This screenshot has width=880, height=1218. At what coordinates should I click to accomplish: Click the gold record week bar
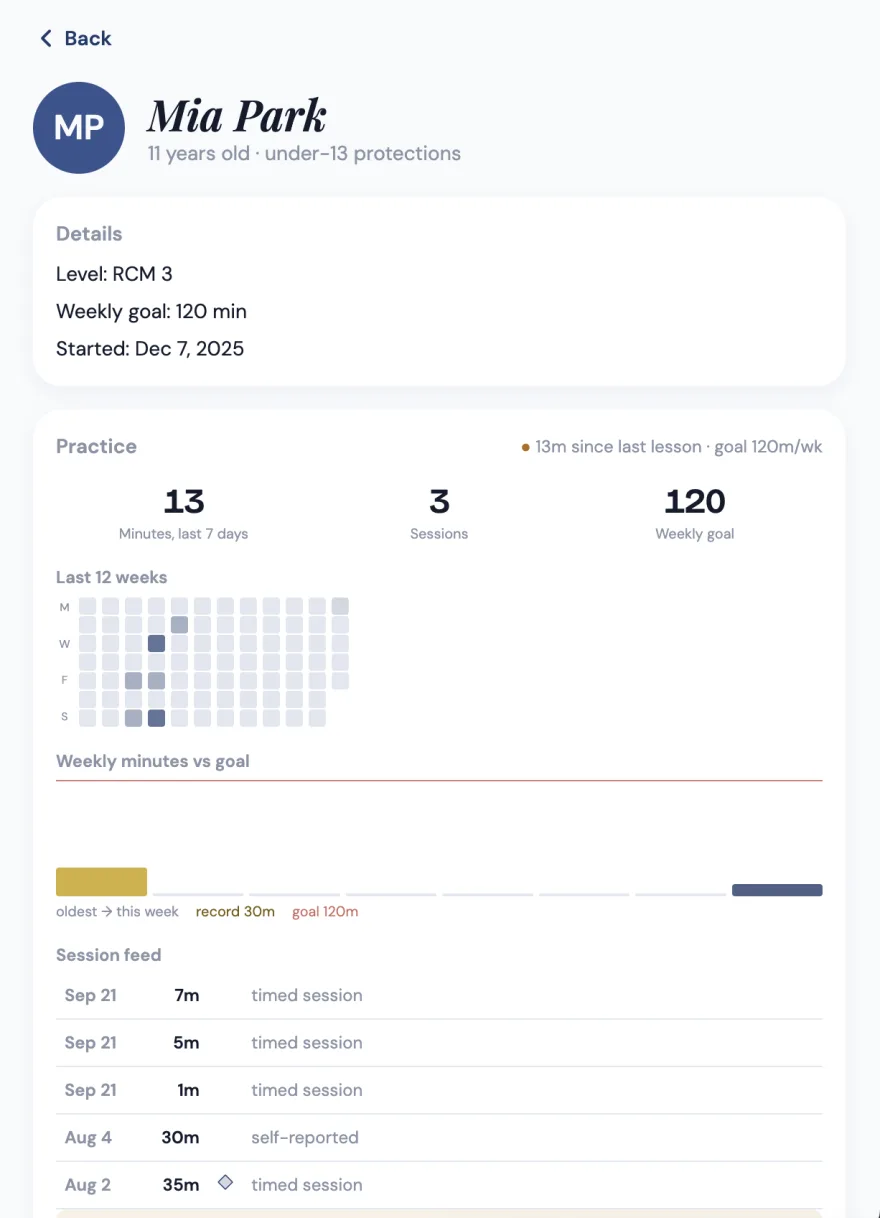[x=101, y=882]
